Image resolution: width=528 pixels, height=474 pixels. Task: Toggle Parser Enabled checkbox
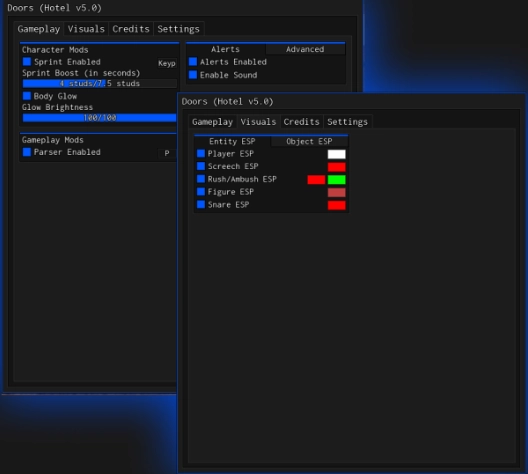coord(27,152)
